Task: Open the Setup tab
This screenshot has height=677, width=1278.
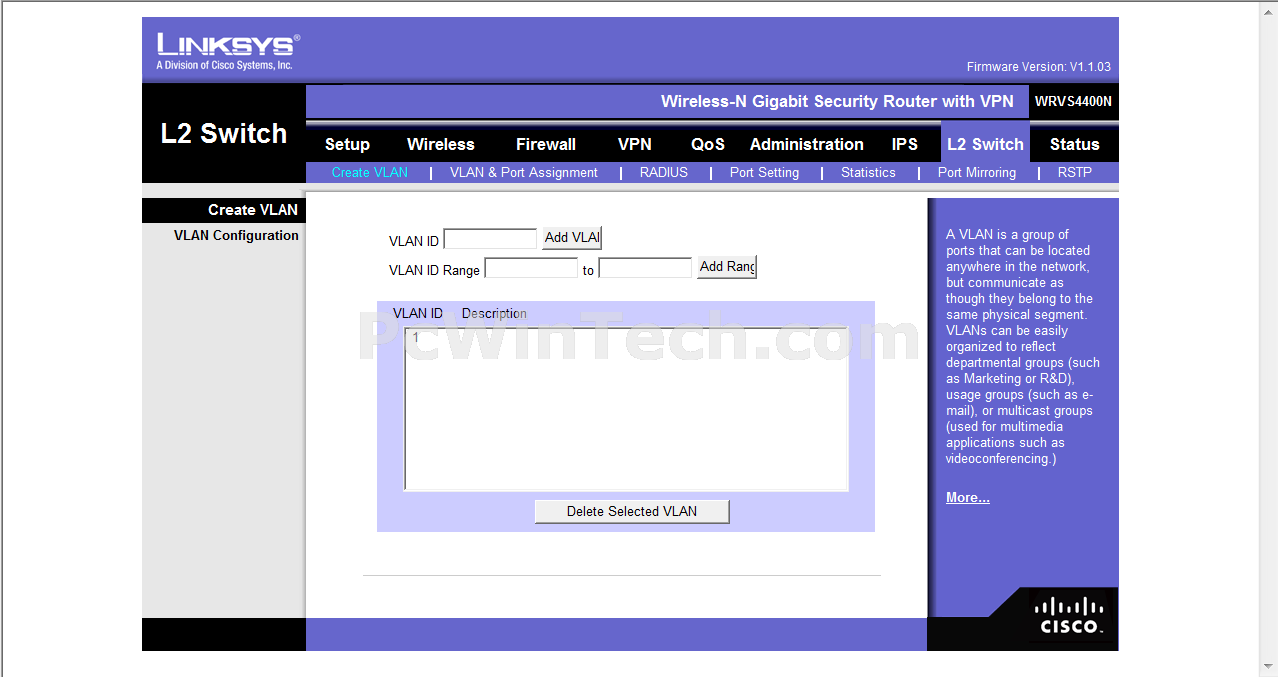Action: point(347,144)
